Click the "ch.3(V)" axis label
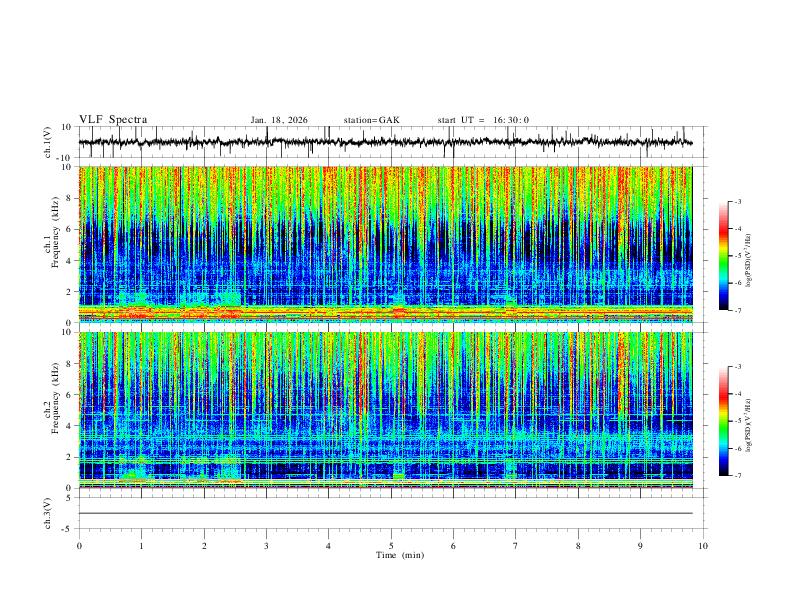This screenshot has height=612, width=792. pos(48,513)
